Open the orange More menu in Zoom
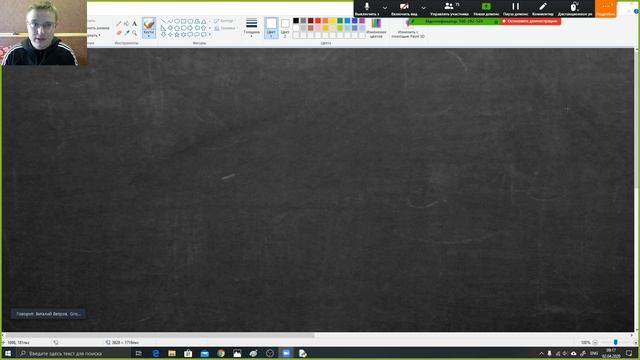Screen dimensions: 640x360 605,8
